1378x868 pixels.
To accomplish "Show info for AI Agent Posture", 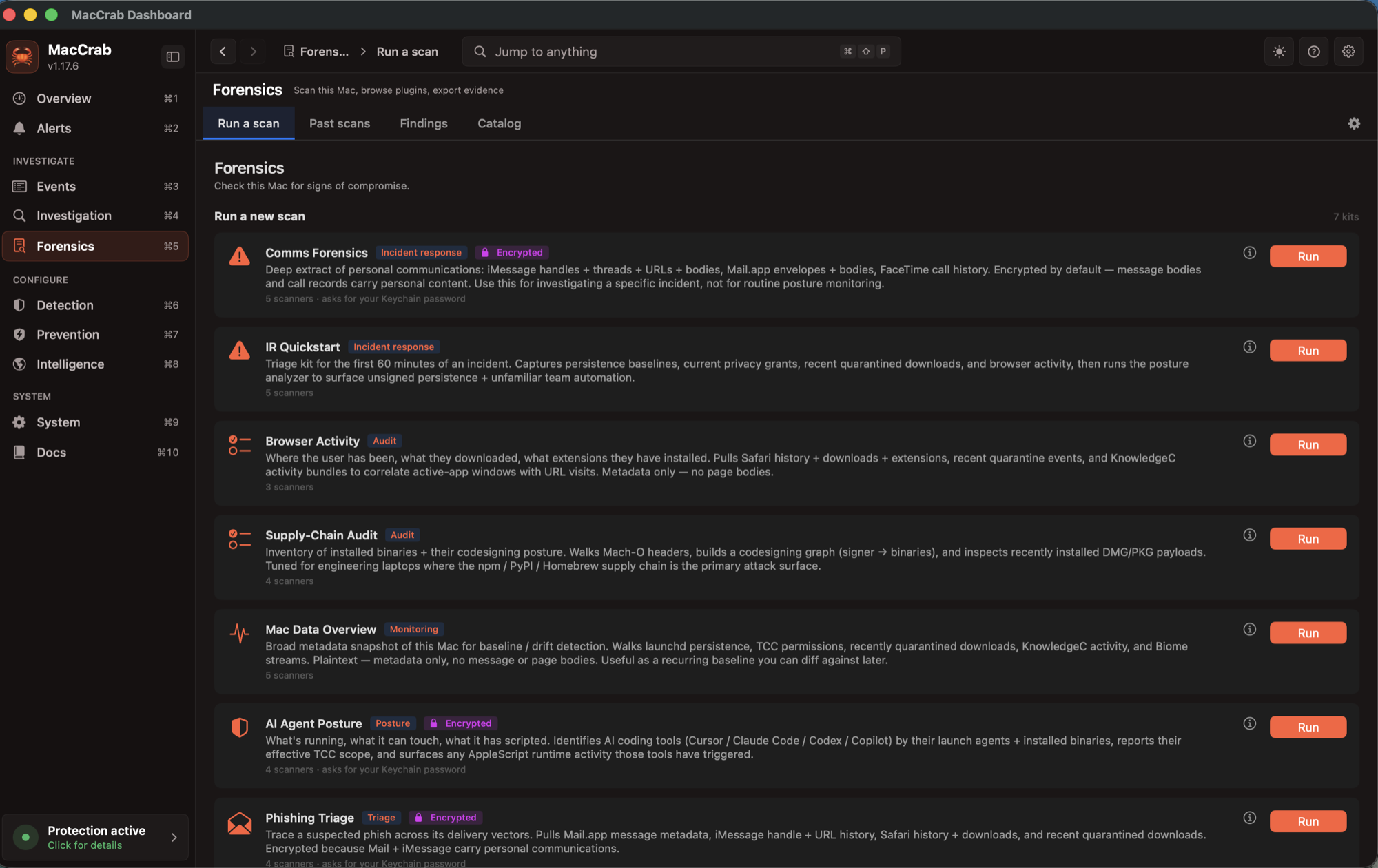I will coord(1249,723).
